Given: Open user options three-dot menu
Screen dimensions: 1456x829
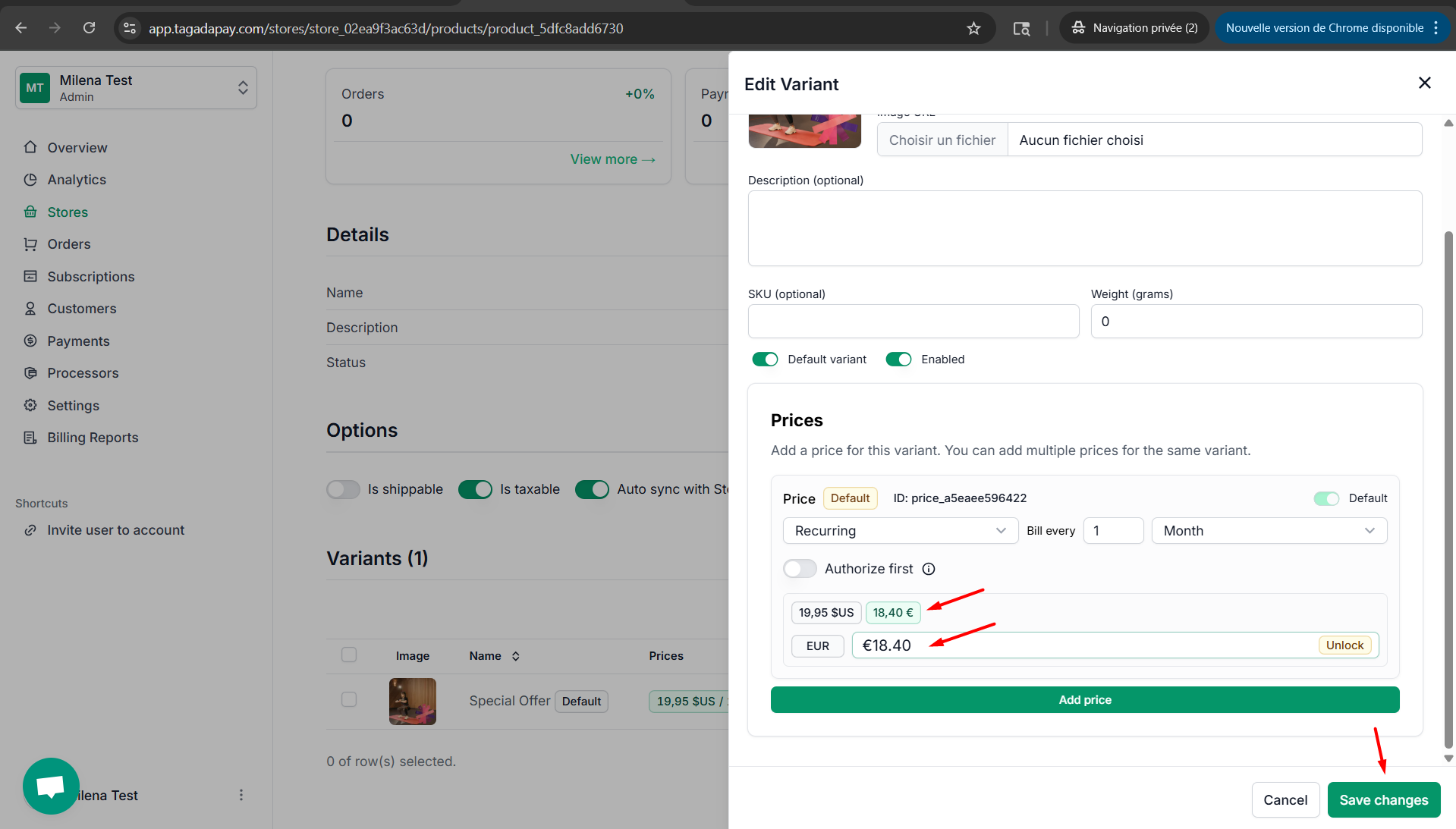Looking at the screenshot, I should pos(241,795).
